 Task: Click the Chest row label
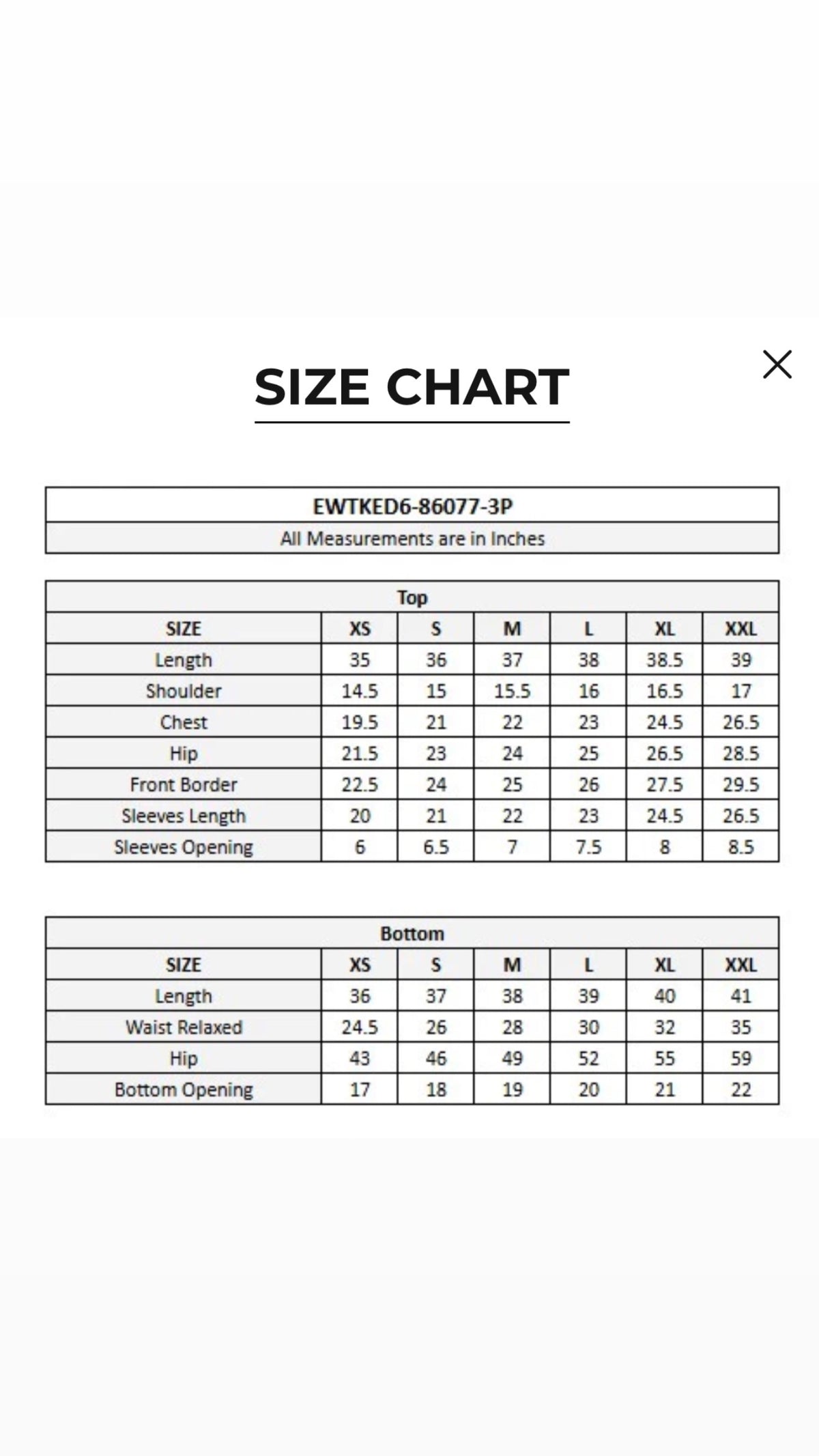pyautogui.click(x=184, y=722)
